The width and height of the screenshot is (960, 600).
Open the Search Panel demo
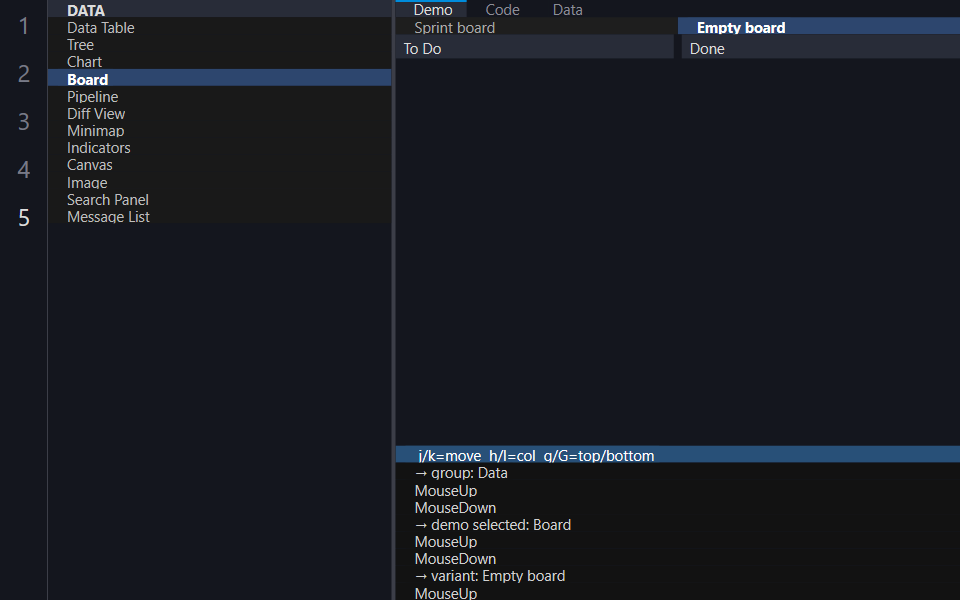pos(219,200)
